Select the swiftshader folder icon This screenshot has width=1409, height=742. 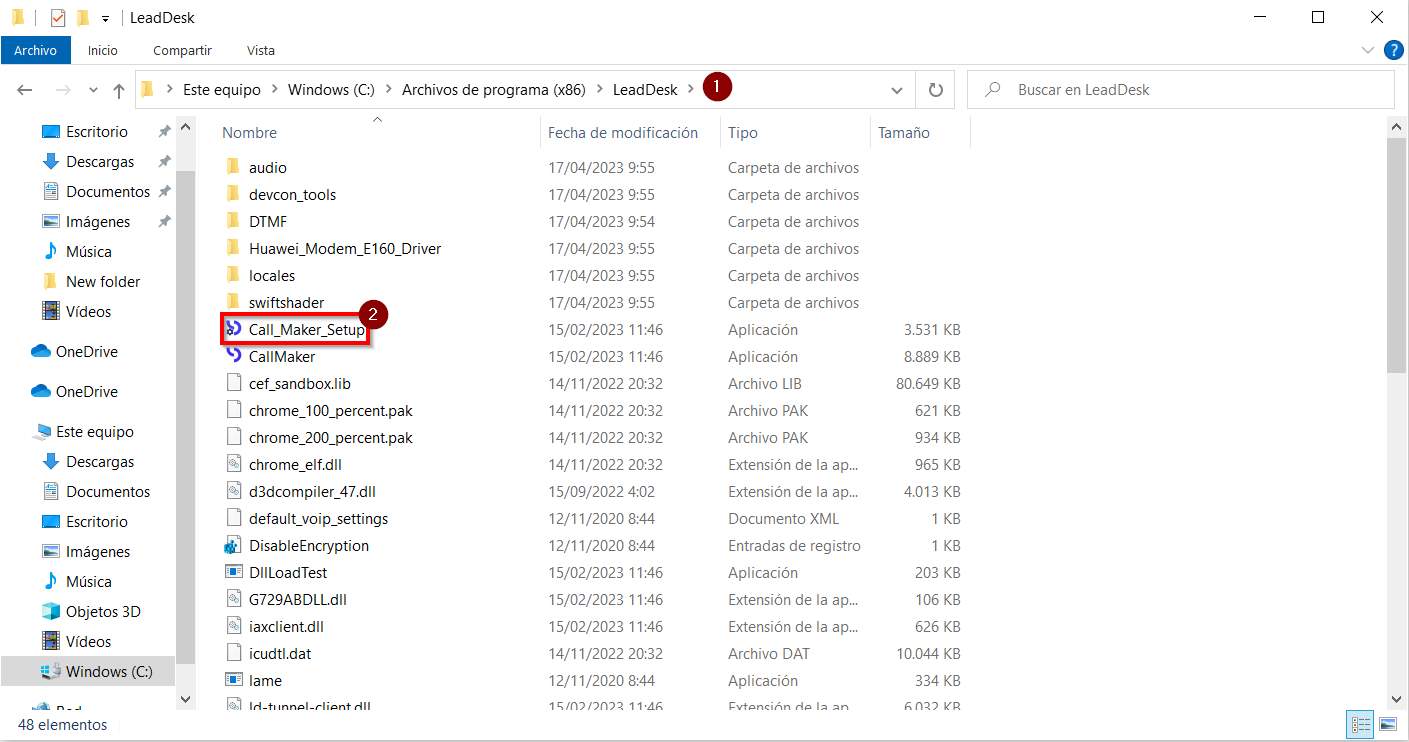233,302
